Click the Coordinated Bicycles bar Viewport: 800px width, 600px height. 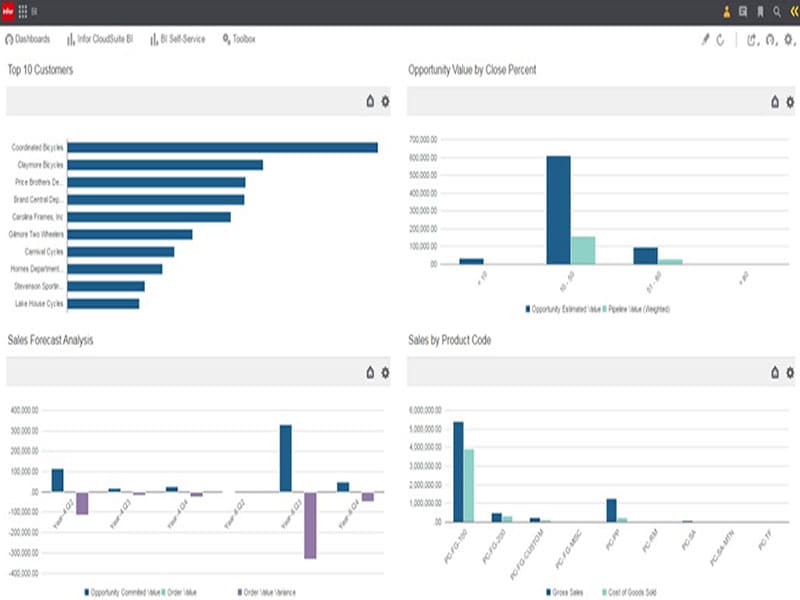222,147
